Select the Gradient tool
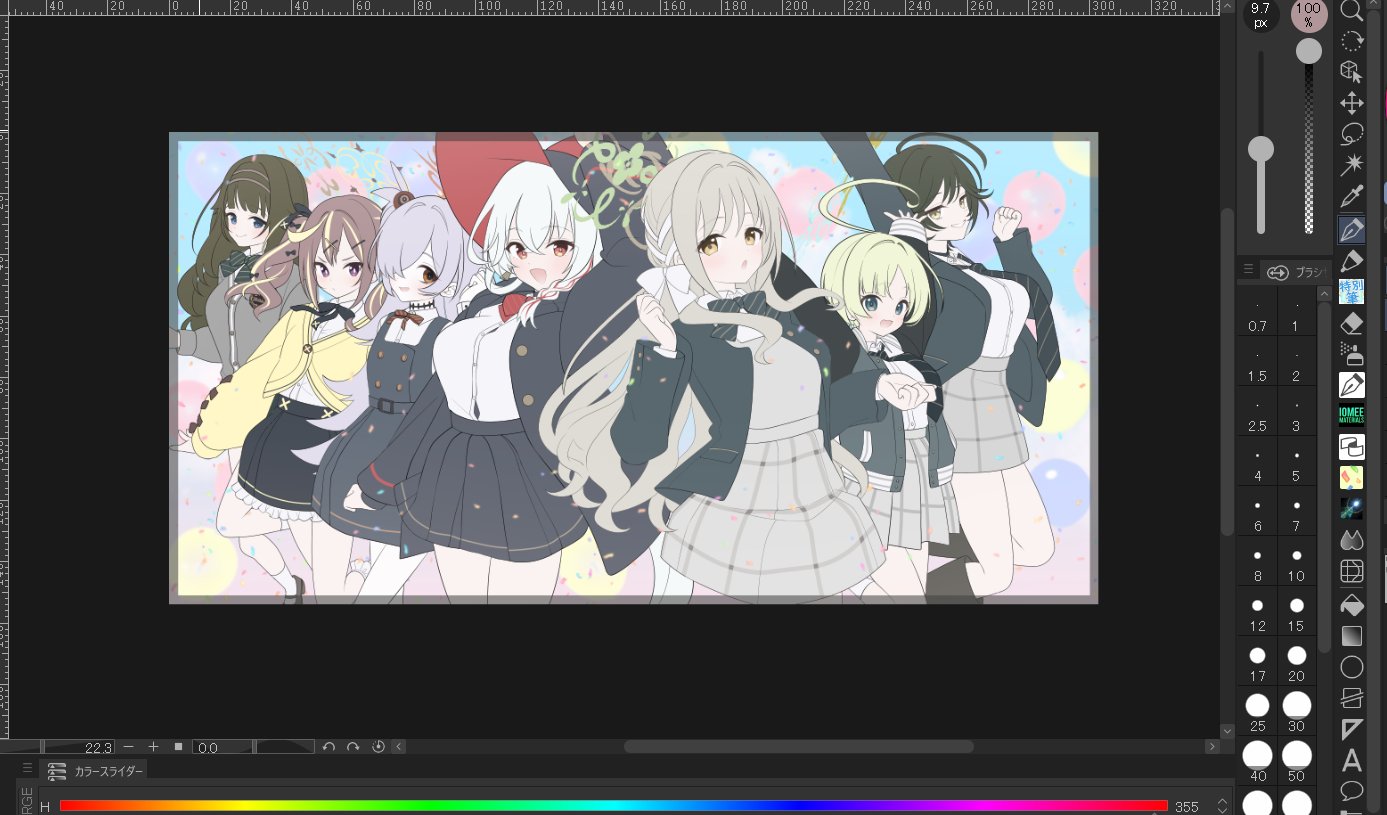 [x=1351, y=635]
